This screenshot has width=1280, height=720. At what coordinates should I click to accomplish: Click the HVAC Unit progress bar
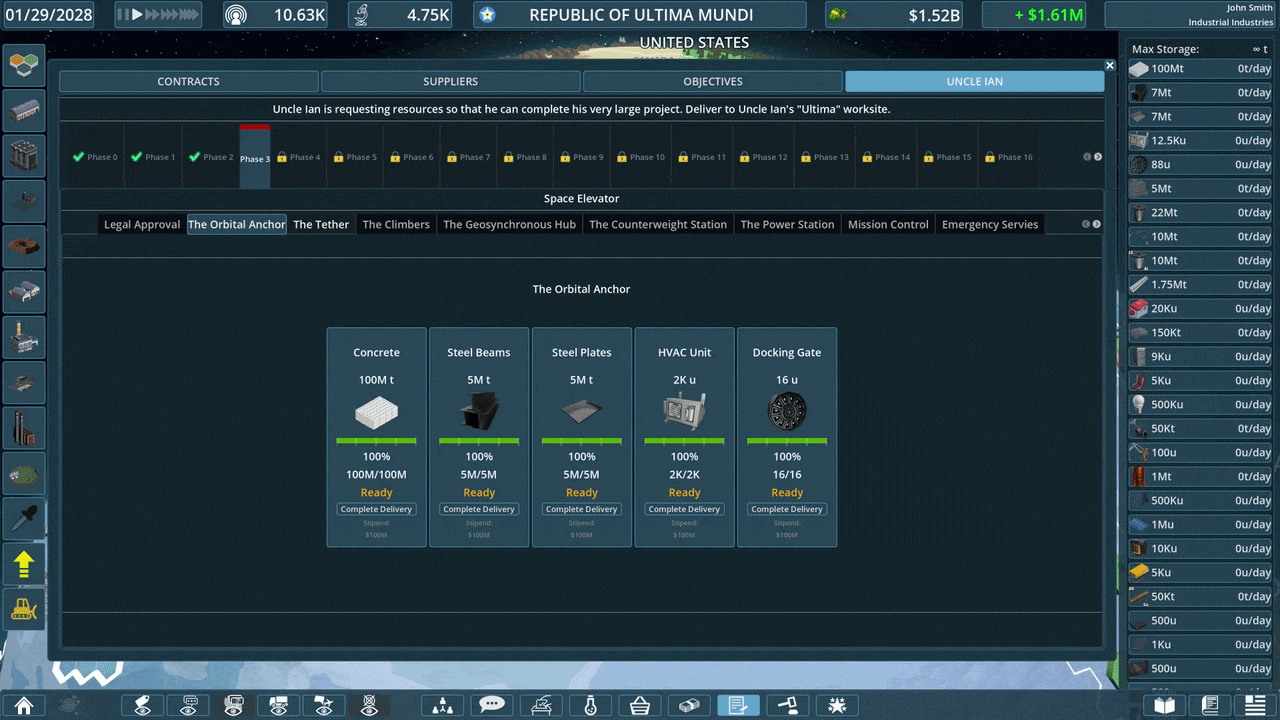(684, 440)
